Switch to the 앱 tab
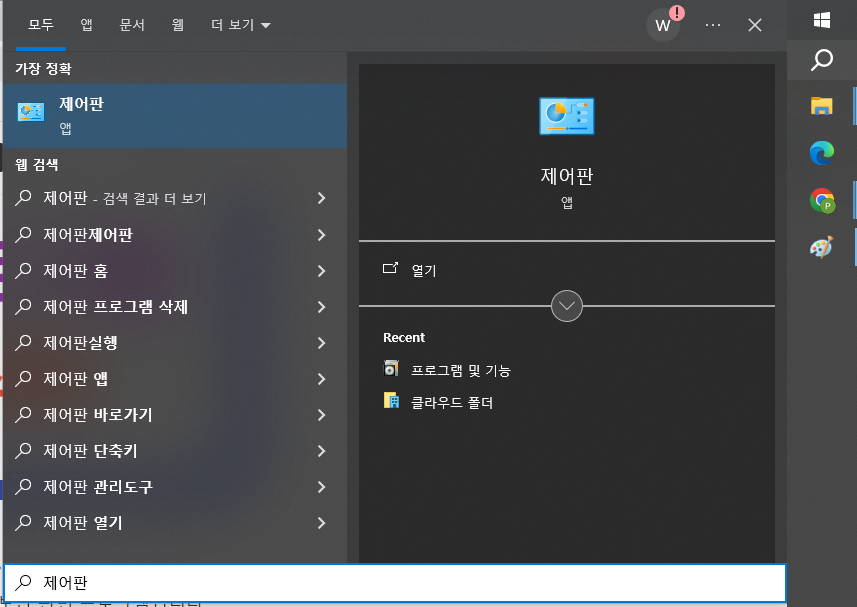 point(86,24)
